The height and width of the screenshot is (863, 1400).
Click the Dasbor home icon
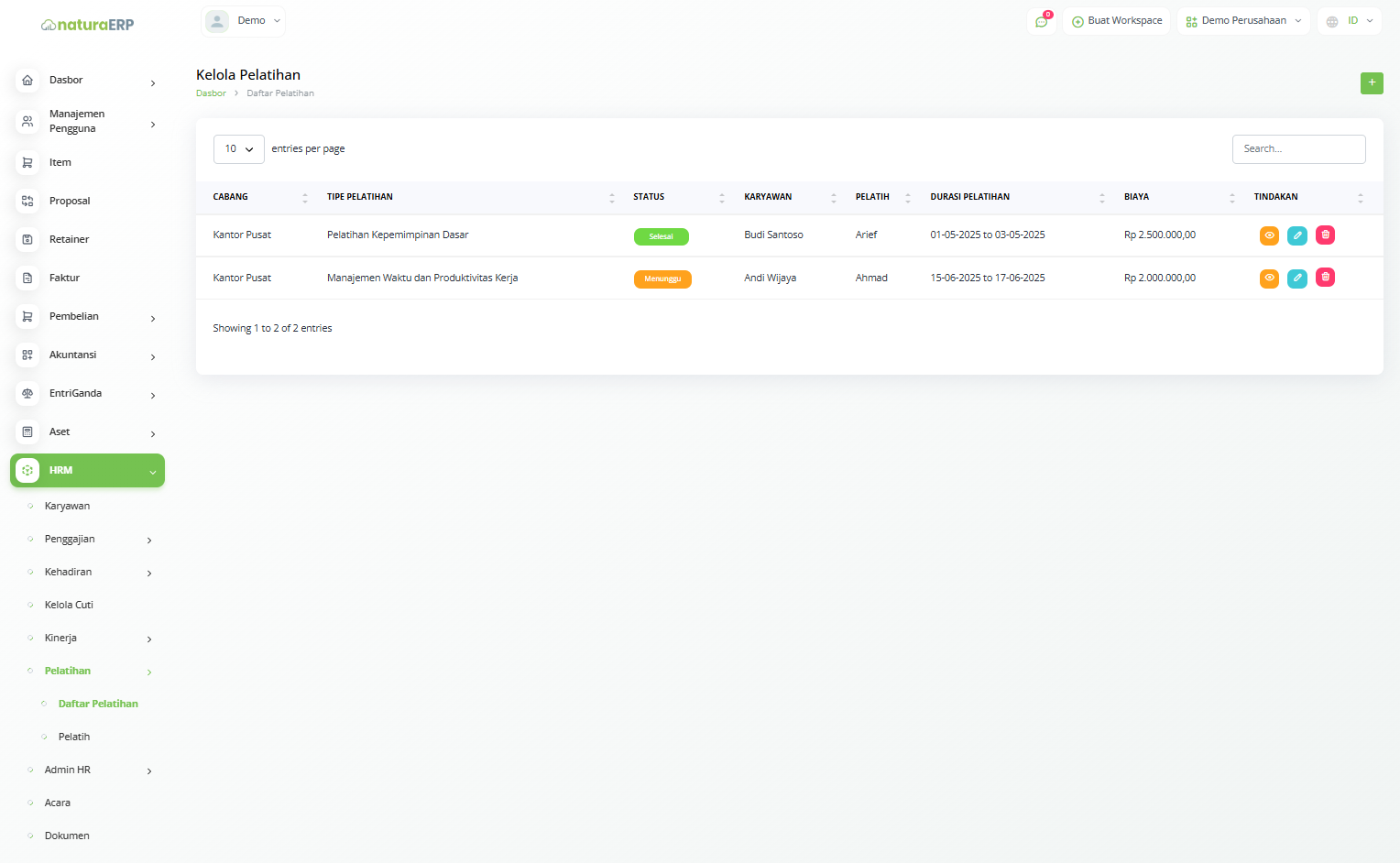pyautogui.click(x=27, y=81)
